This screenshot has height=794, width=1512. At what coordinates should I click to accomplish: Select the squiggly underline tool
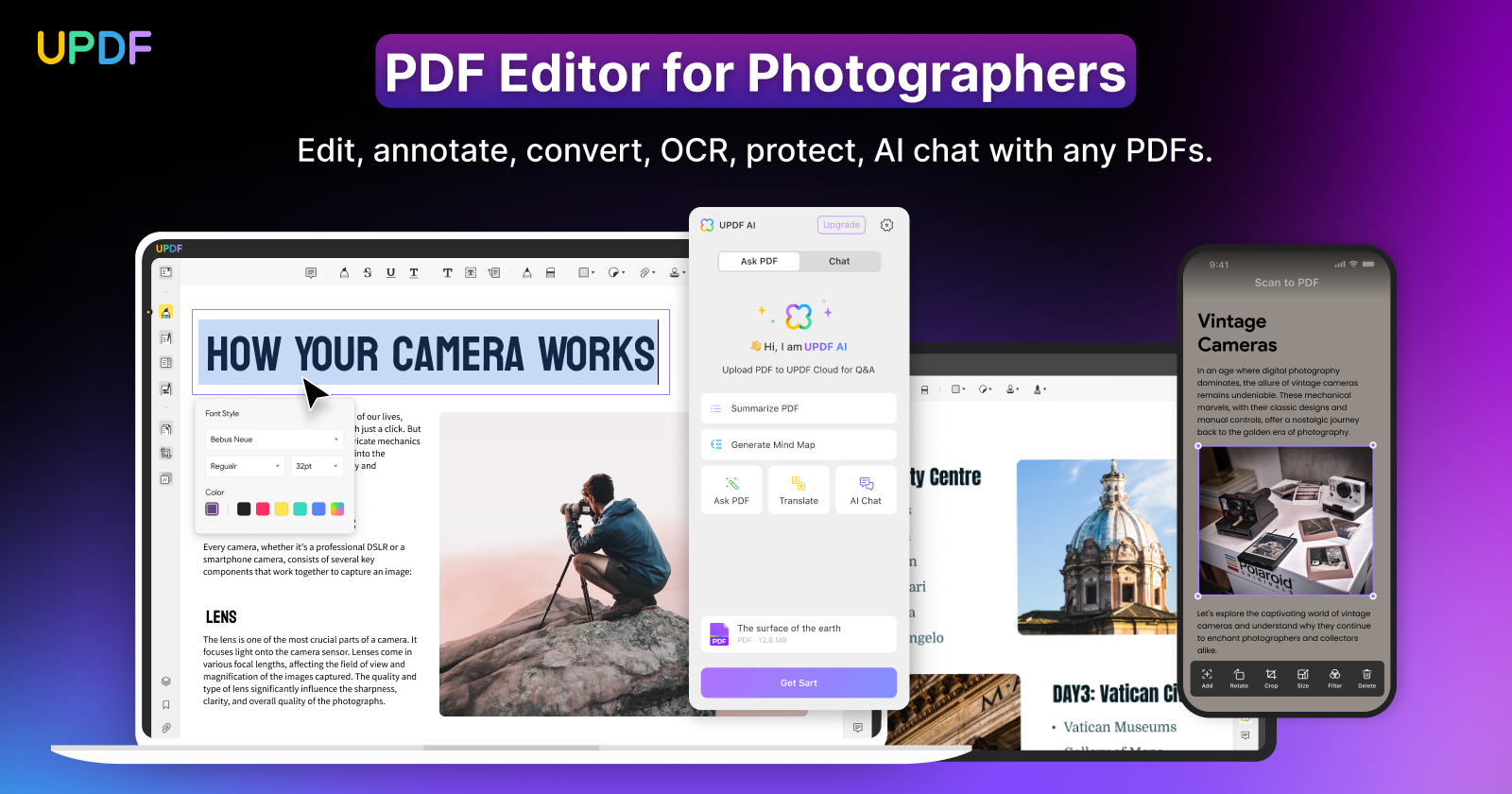414,272
